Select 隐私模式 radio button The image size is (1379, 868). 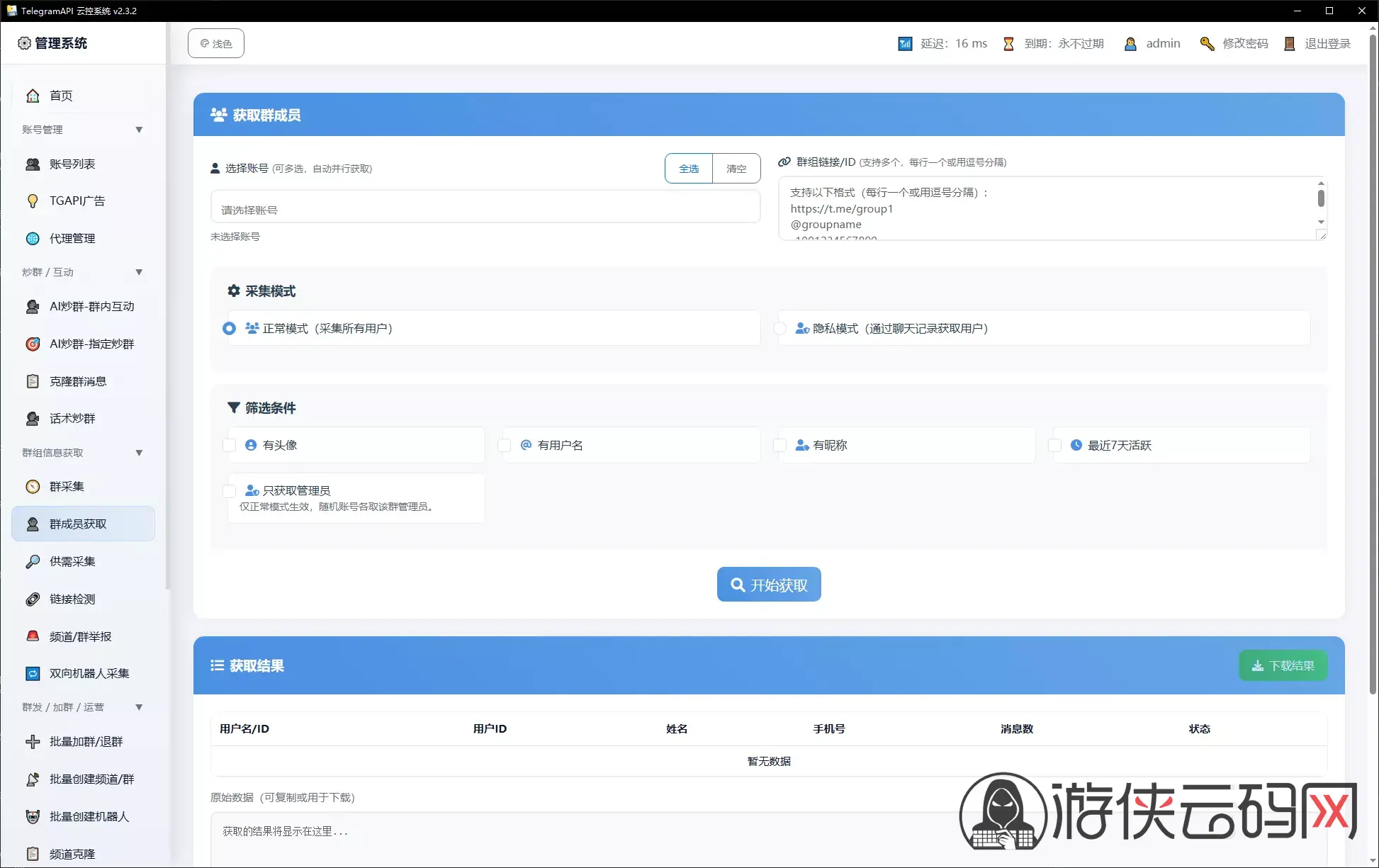pos(780,329)
